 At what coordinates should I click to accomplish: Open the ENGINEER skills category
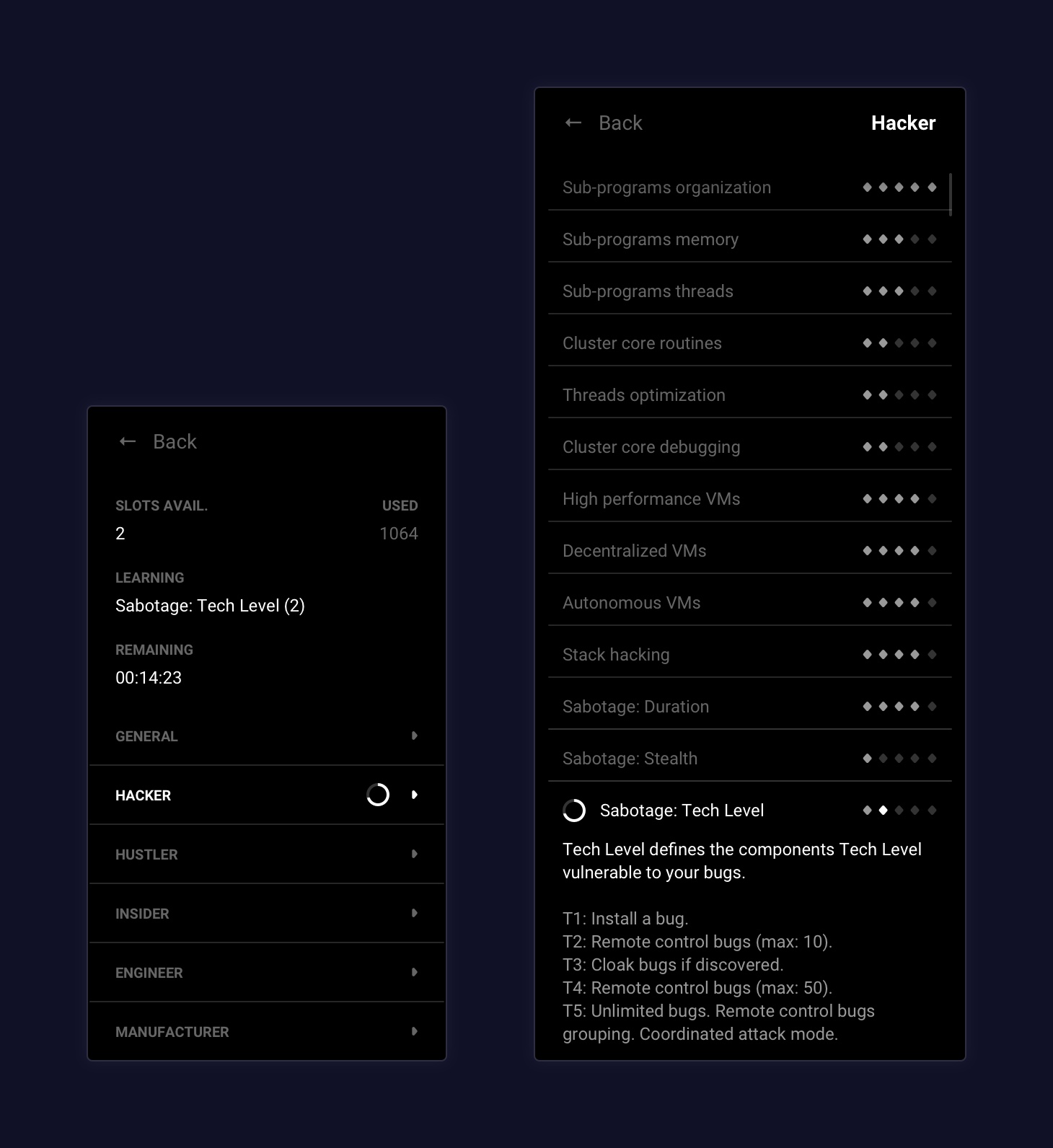coord(149,973)
